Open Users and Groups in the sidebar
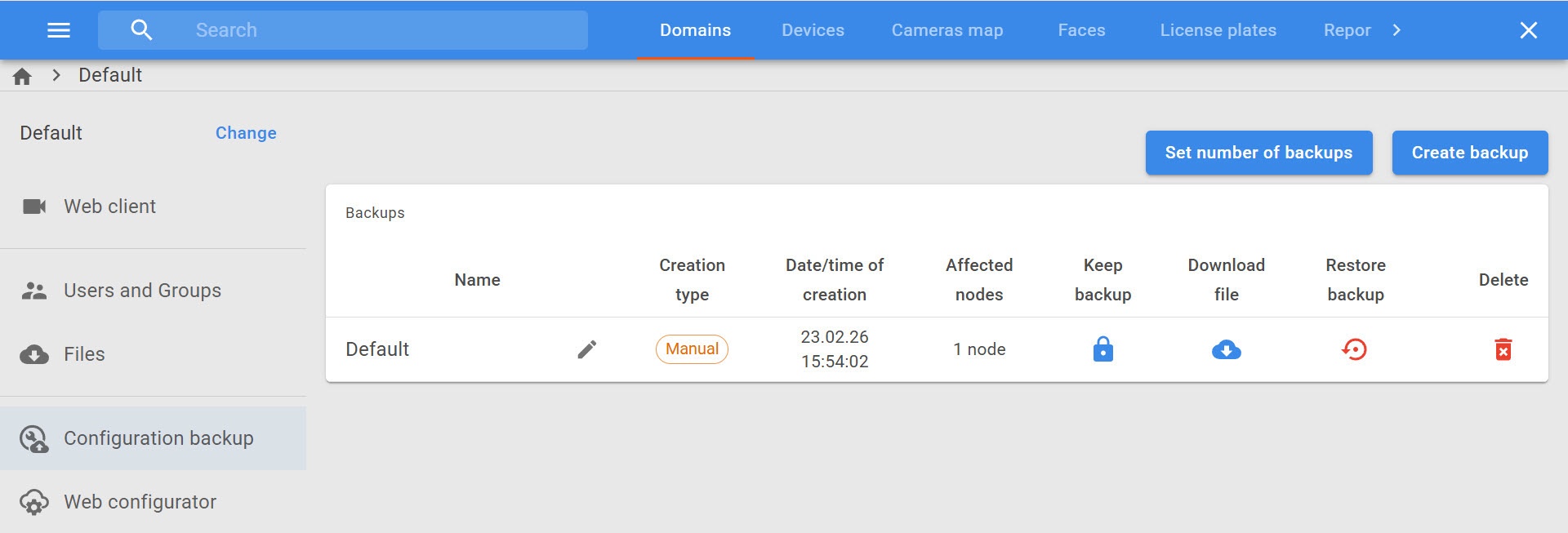This screenshot has height=533, width=1568. tap(142, 291)
